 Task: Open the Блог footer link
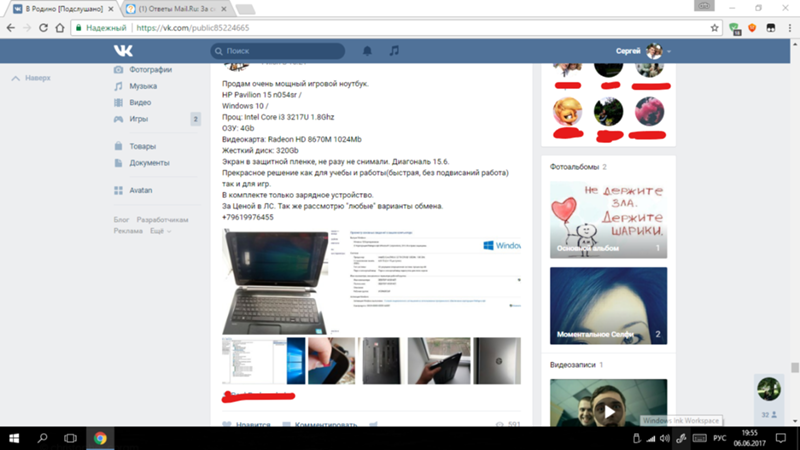pyautogui.click(x=121, y=220)
